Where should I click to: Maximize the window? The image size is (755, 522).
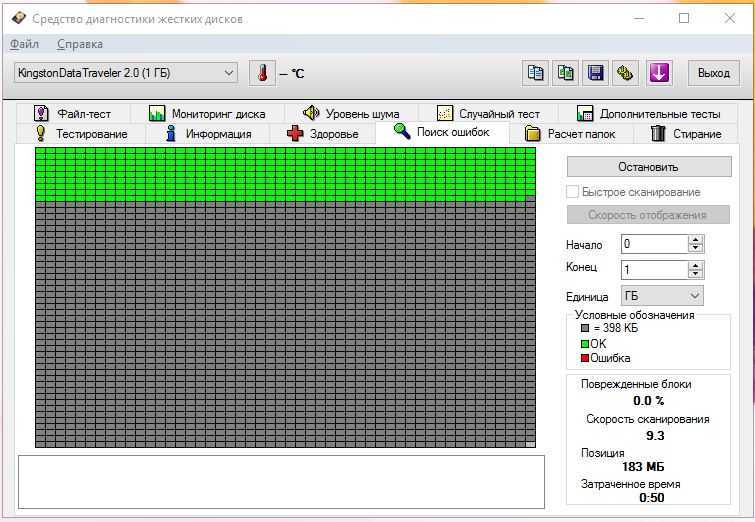pos(684,18)
